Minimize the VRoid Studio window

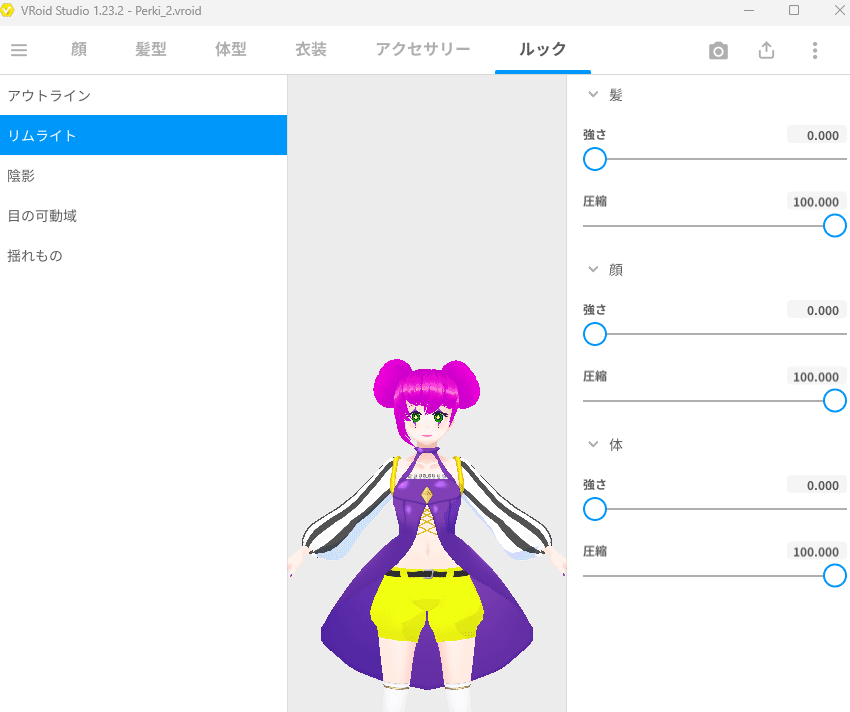pyautogui.click(x=749, y=10)
